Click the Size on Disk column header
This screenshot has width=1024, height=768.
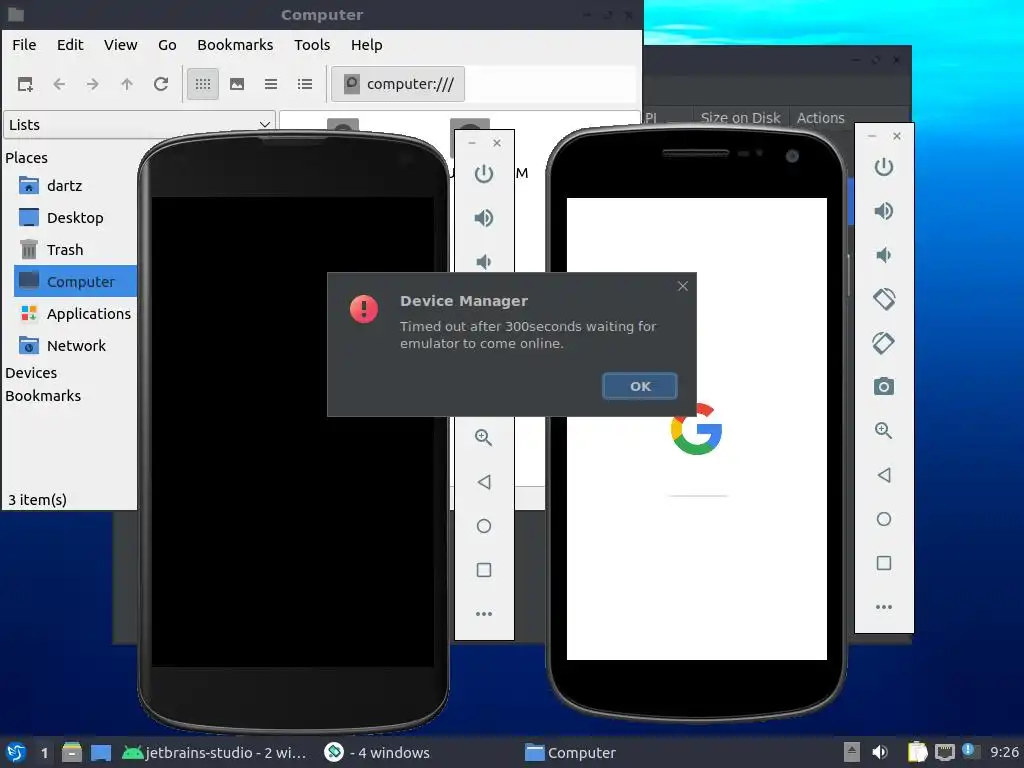click(741, 118)
